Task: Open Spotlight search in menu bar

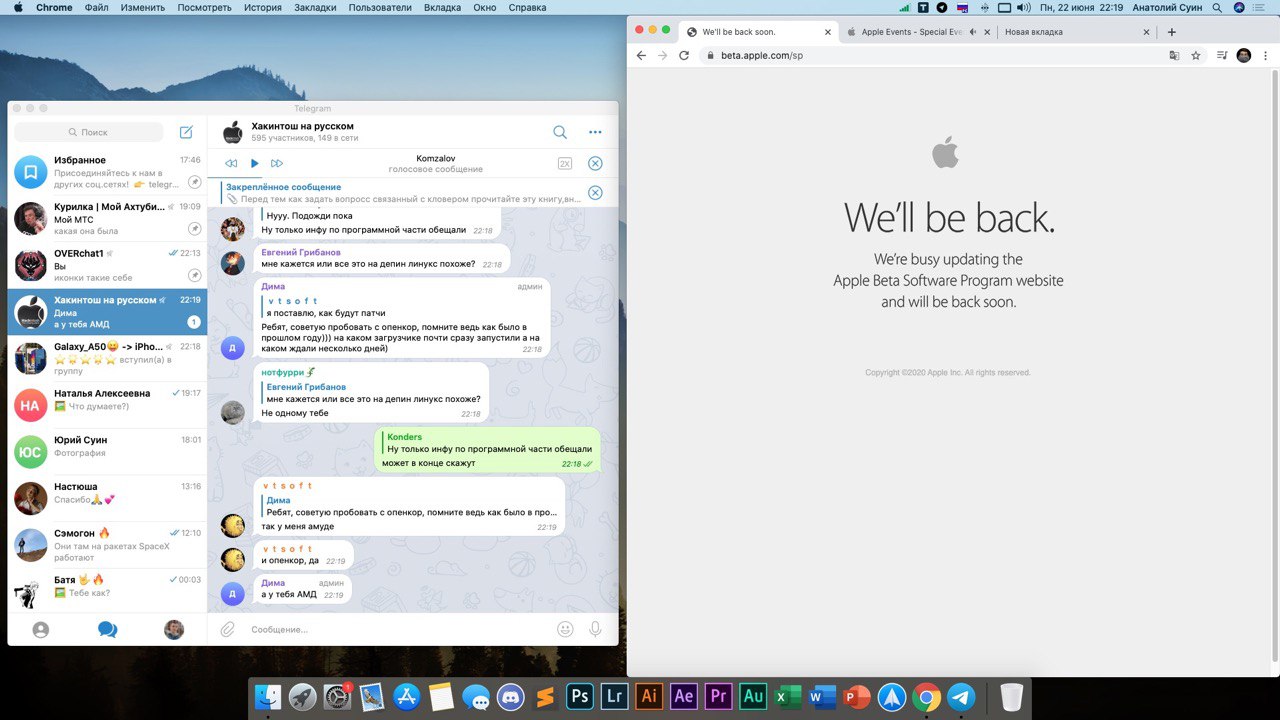Action: click(1216, 7)
